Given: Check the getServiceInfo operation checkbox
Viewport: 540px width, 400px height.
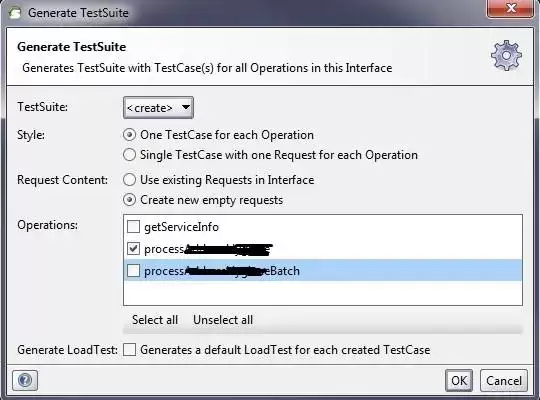Looking at the screenshot, I should pyautogui.click(x=133, y=227).
